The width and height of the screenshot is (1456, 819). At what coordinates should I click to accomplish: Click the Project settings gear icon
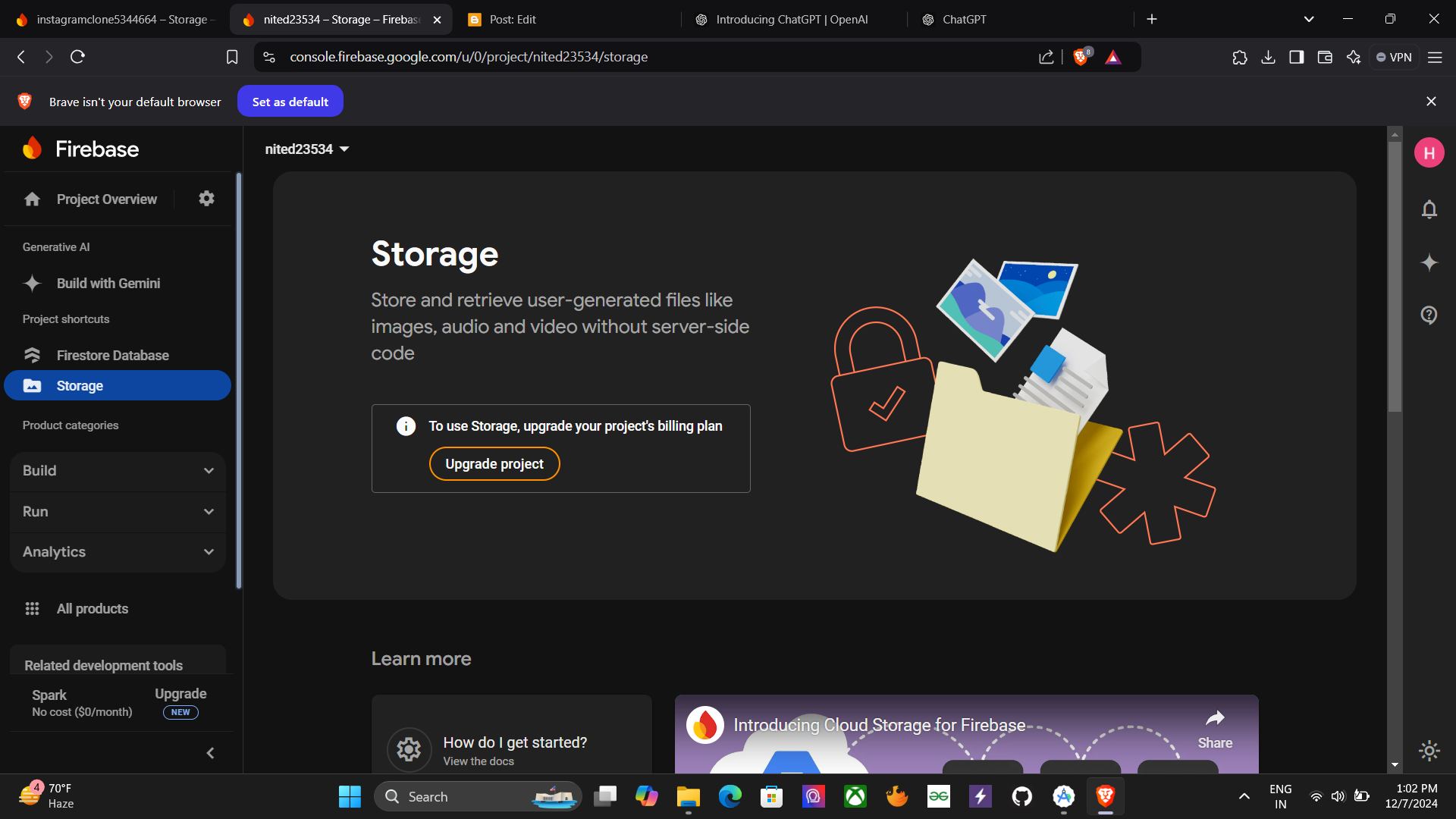[207, 199]
